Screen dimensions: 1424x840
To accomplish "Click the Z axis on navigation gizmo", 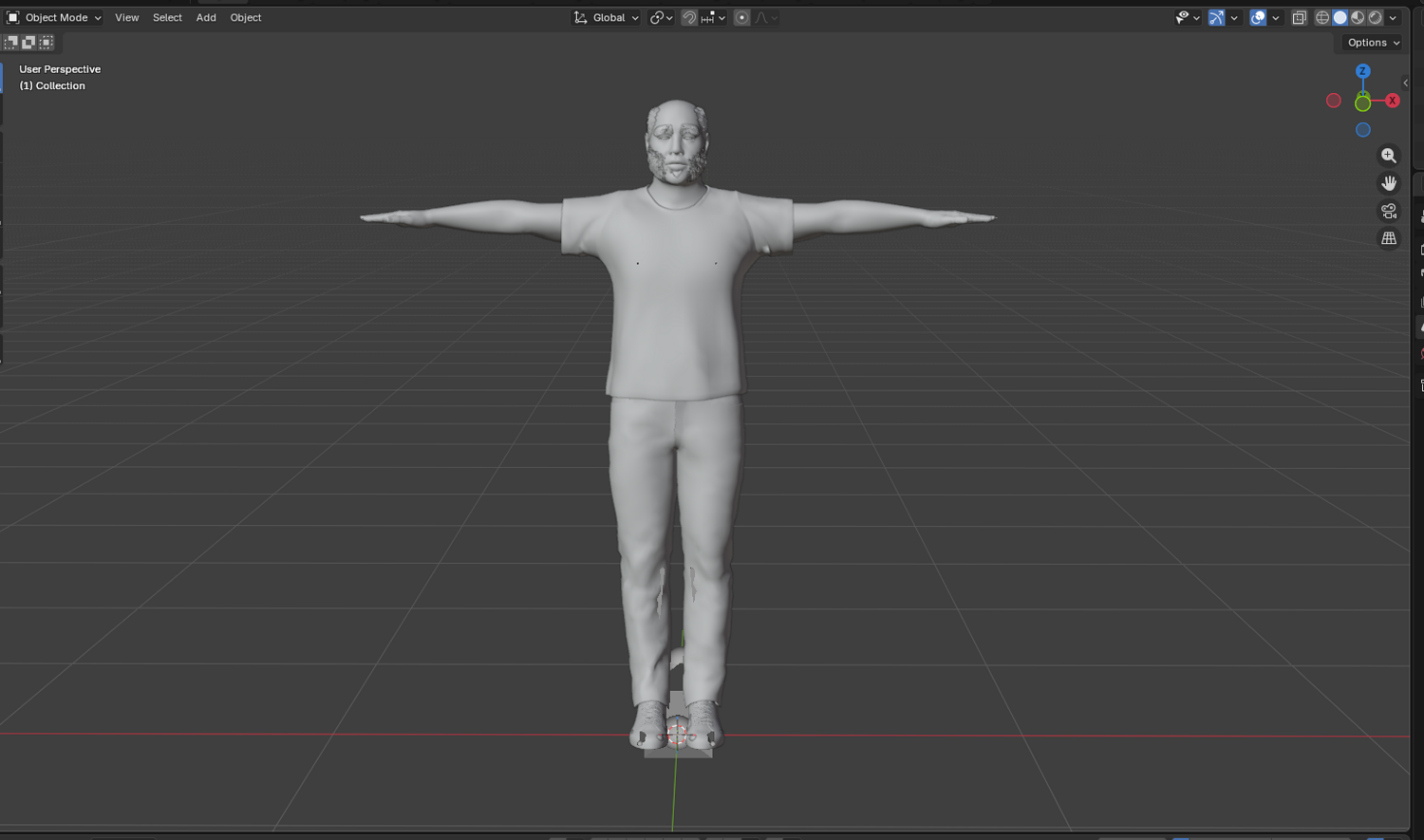I will pos(1362,71).
